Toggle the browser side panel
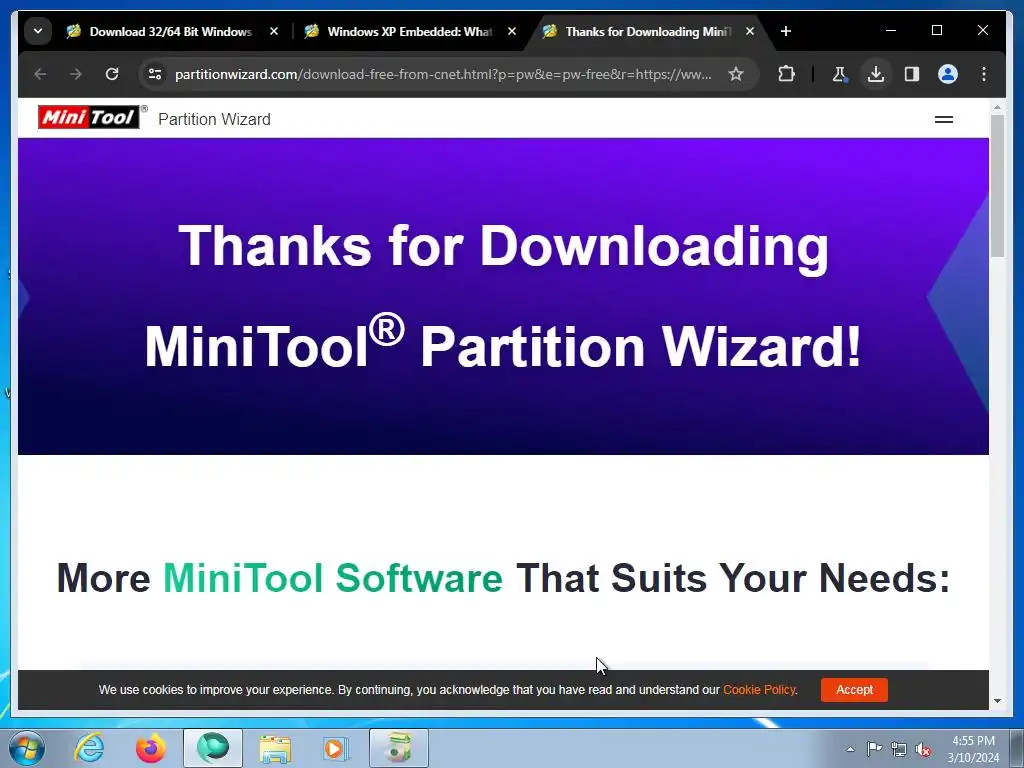Image resolution: width=1024 pixels, height=768 pixels. coord(912,74)
